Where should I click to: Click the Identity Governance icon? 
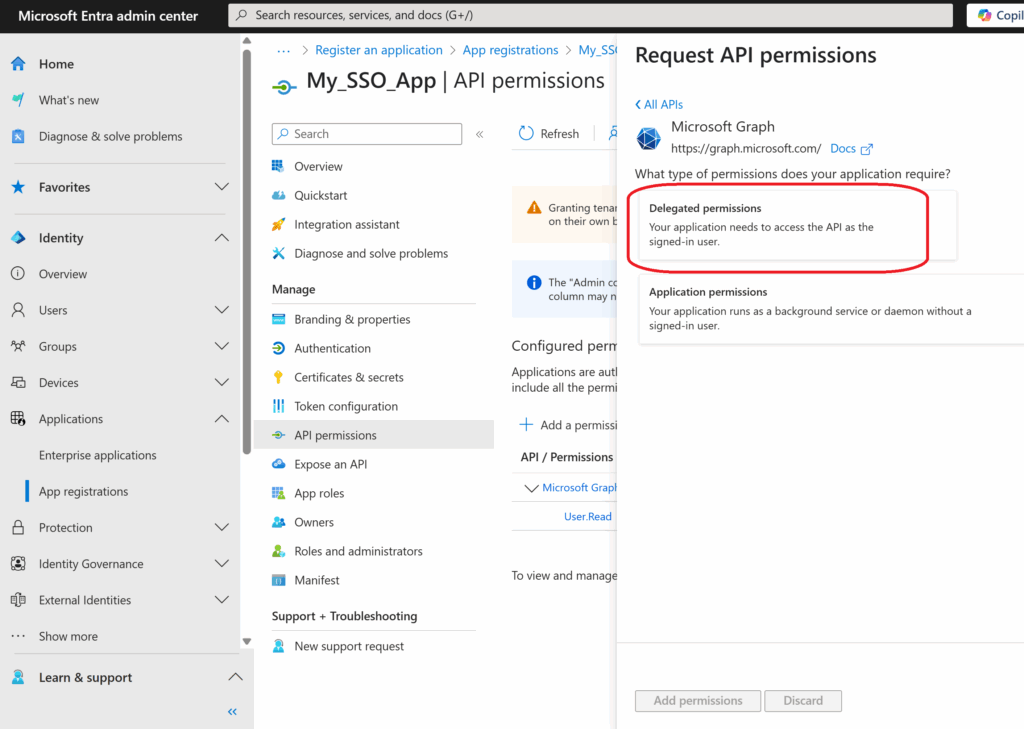coord(18,563)
